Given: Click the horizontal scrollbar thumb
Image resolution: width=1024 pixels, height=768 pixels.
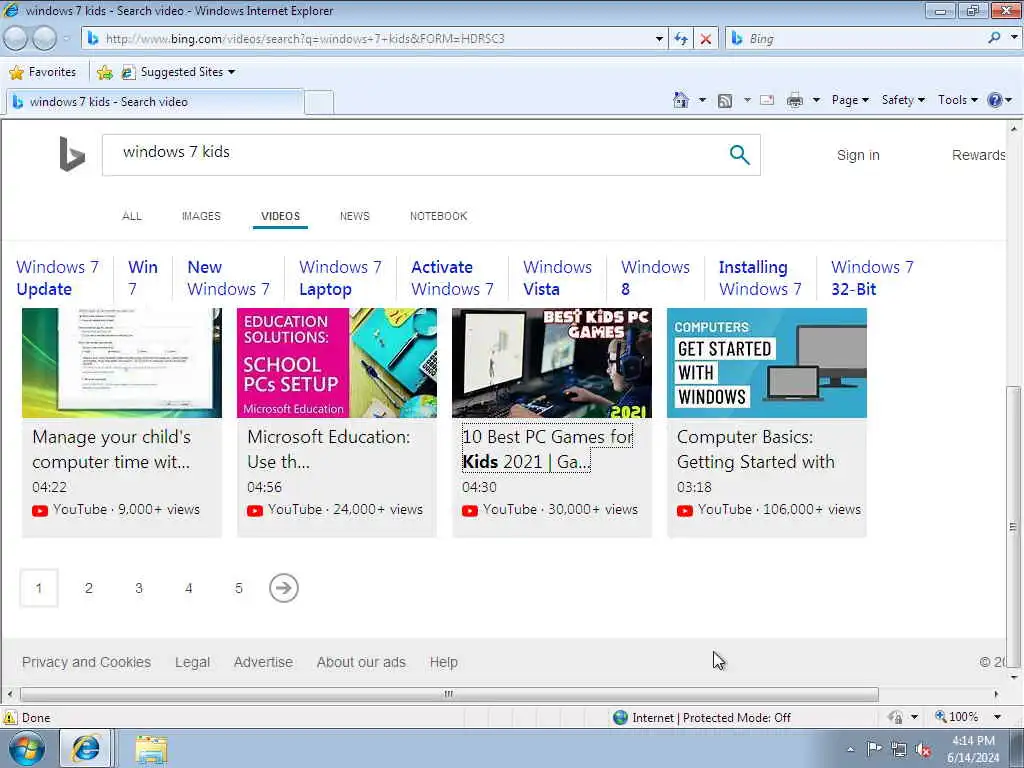Looking at the screenshot, I should (449, 694).
